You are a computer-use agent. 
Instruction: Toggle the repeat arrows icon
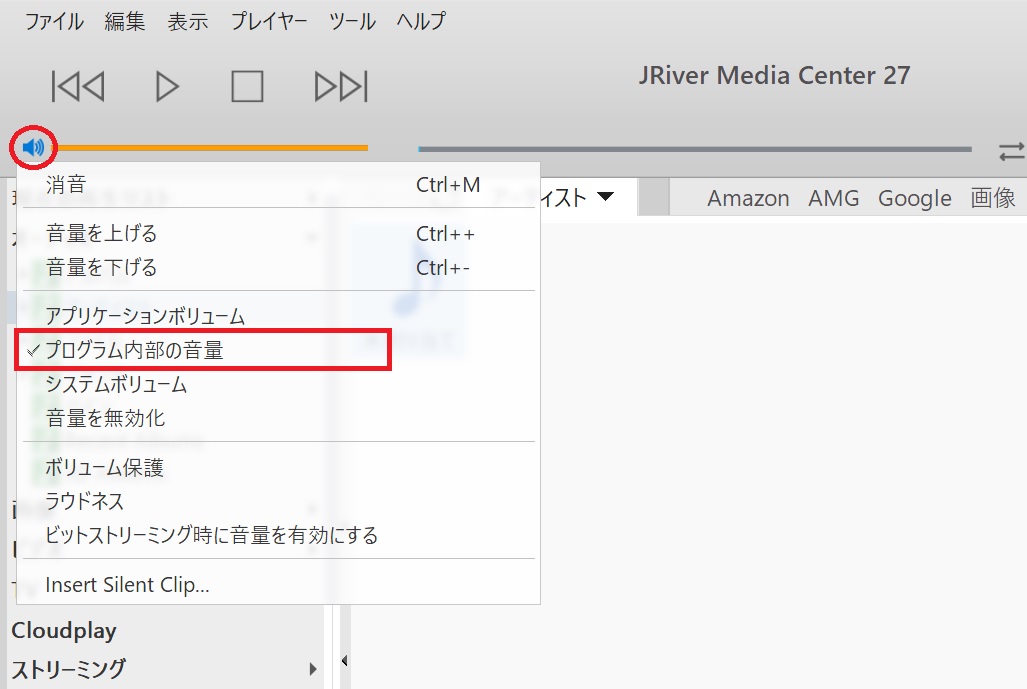coord(1012,152)
